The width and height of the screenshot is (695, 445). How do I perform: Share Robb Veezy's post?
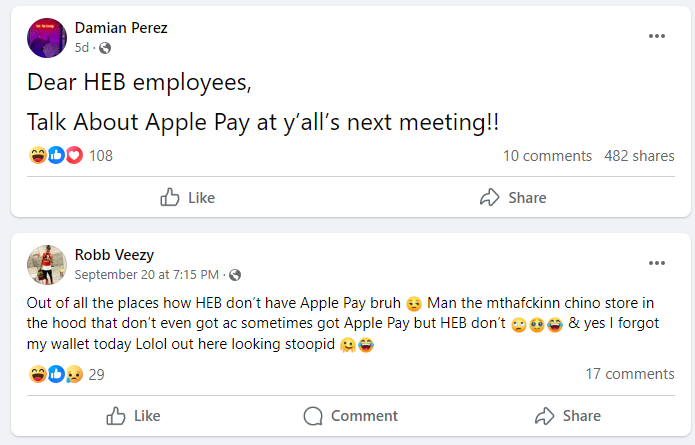click(x=567, y=416)
